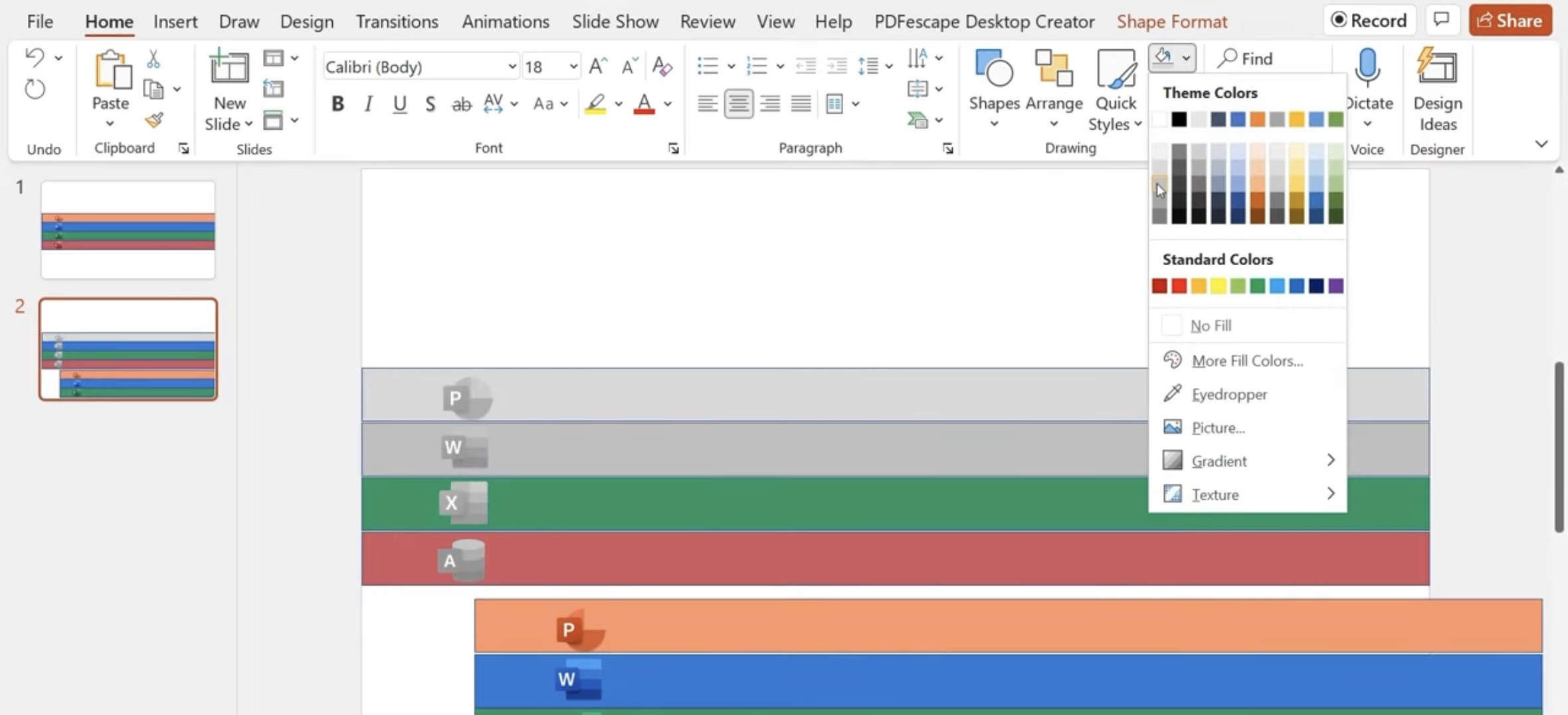Click the Cut scissors icon
Screen dimensions: 1568x715
tap(153, 58)
